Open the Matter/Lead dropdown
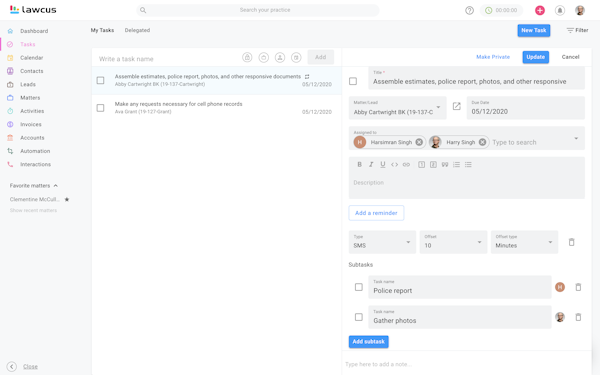The height and width of the screenshot is (375, 600). (x=398, y=108)
